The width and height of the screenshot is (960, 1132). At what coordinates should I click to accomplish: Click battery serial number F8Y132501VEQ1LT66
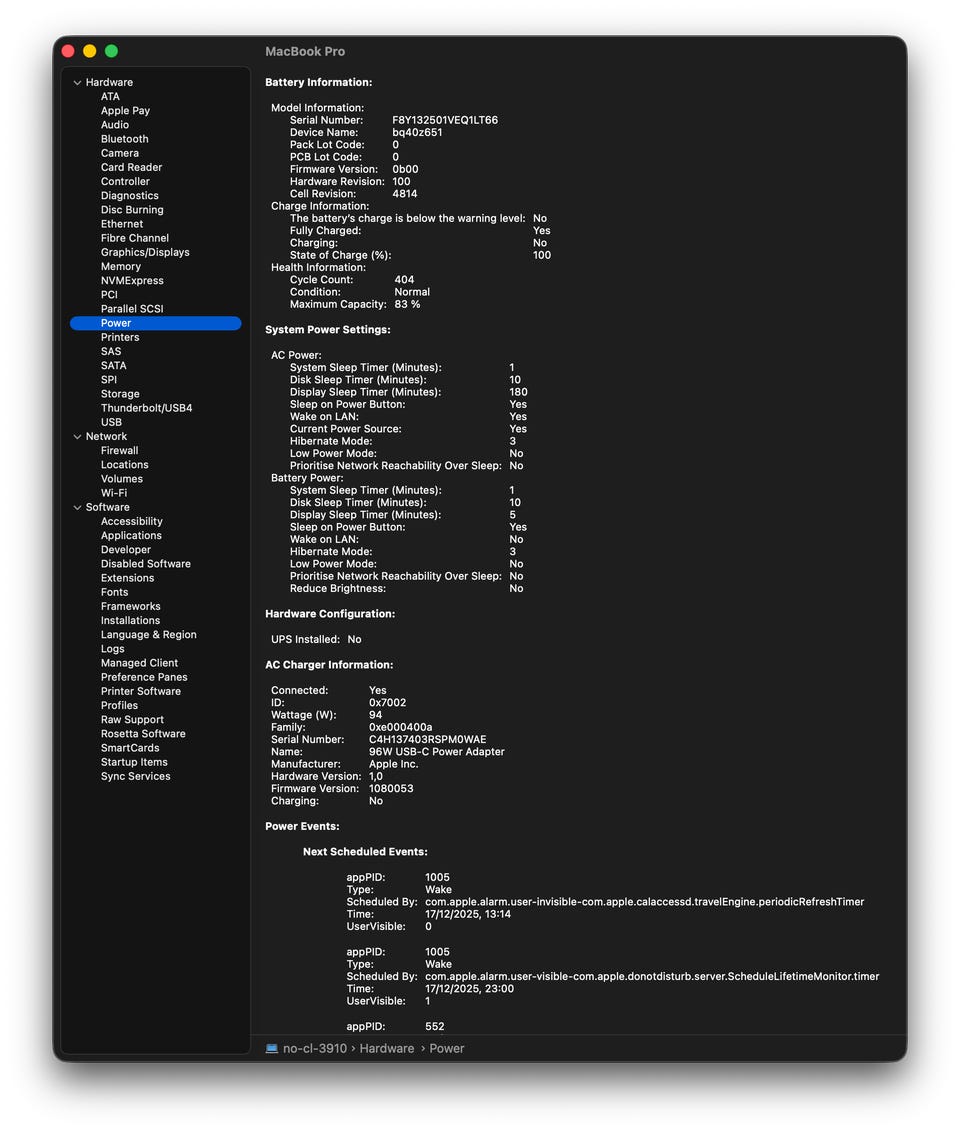click(445, 121)
